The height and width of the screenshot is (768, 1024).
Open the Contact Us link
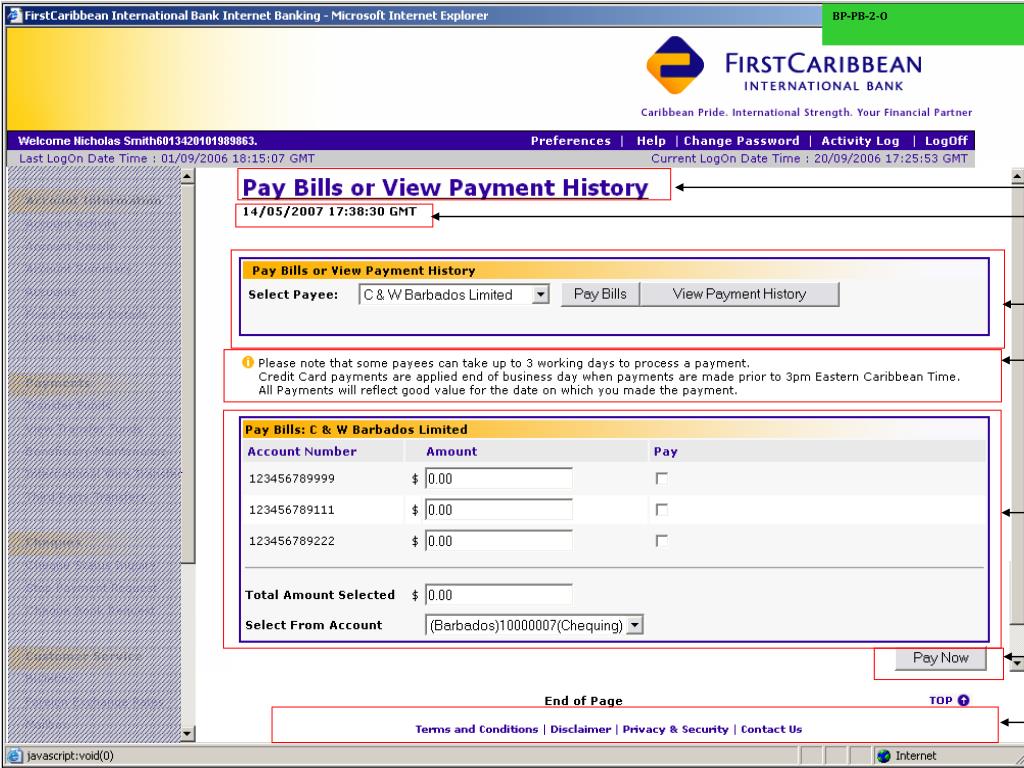pos(771,729)
